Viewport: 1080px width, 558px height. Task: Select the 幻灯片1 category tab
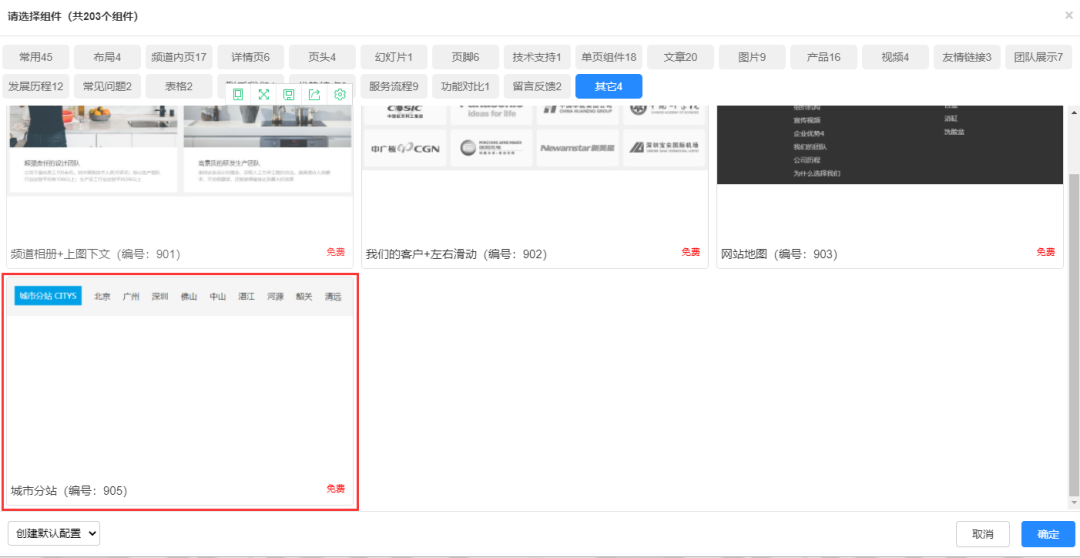(393, 57)
